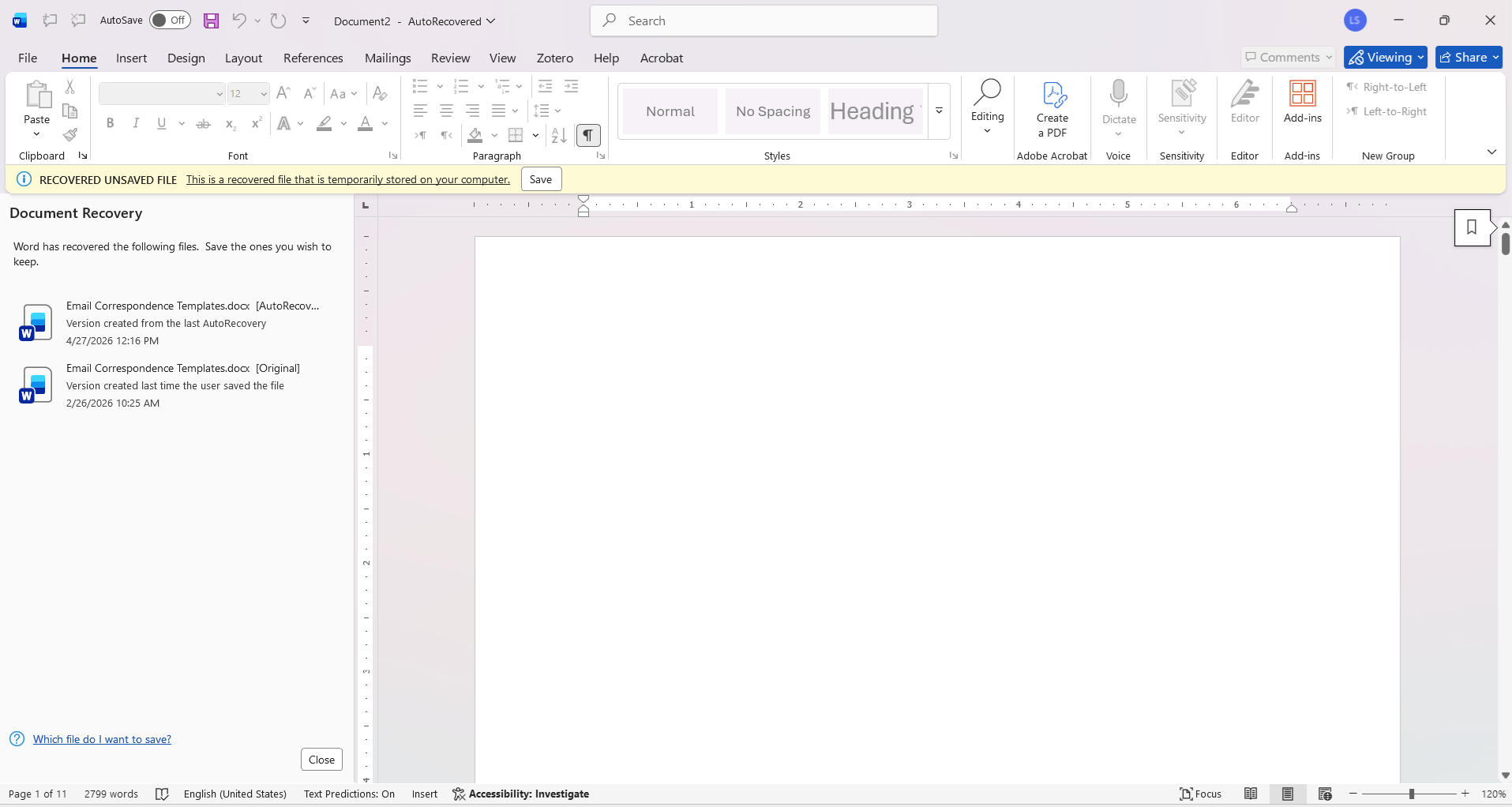
Task: Open Web Layout view in status bar
Action: 1325,794
